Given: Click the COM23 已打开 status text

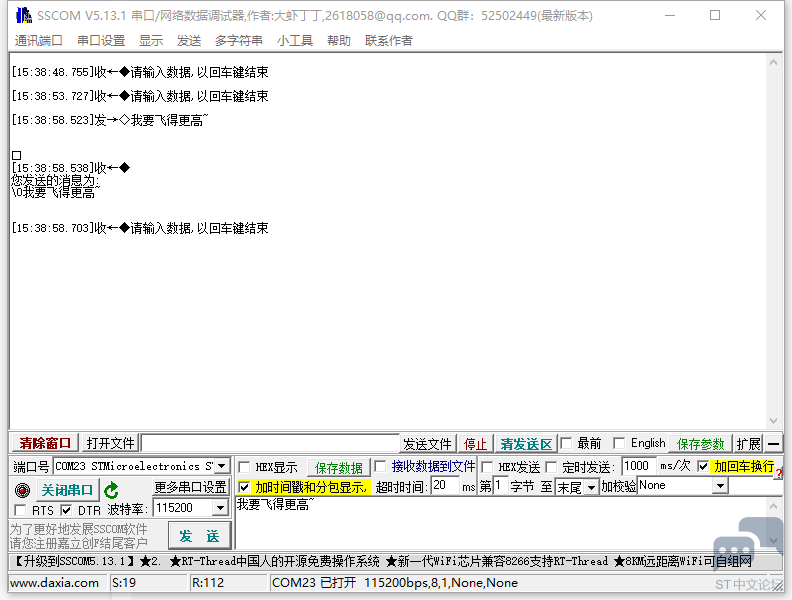Looking at the screenshot, I should (394, 583).
